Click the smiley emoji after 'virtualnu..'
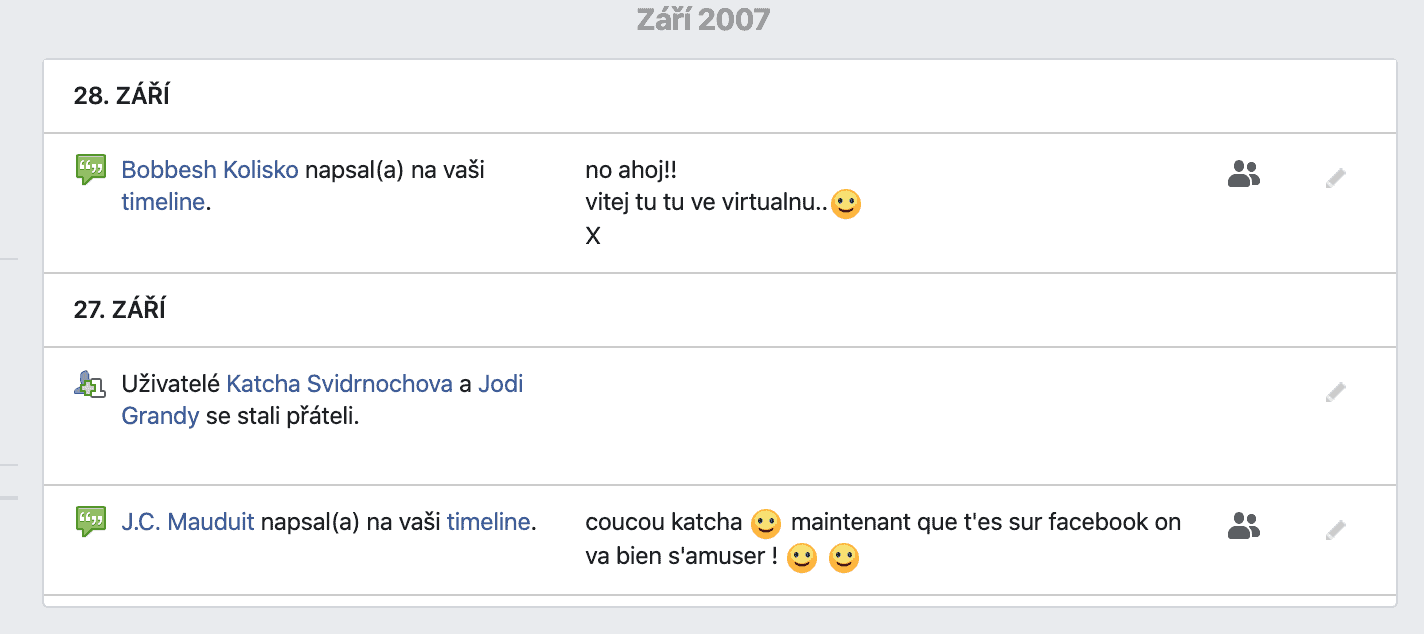1424x634 pixels. tap(846, 205)
